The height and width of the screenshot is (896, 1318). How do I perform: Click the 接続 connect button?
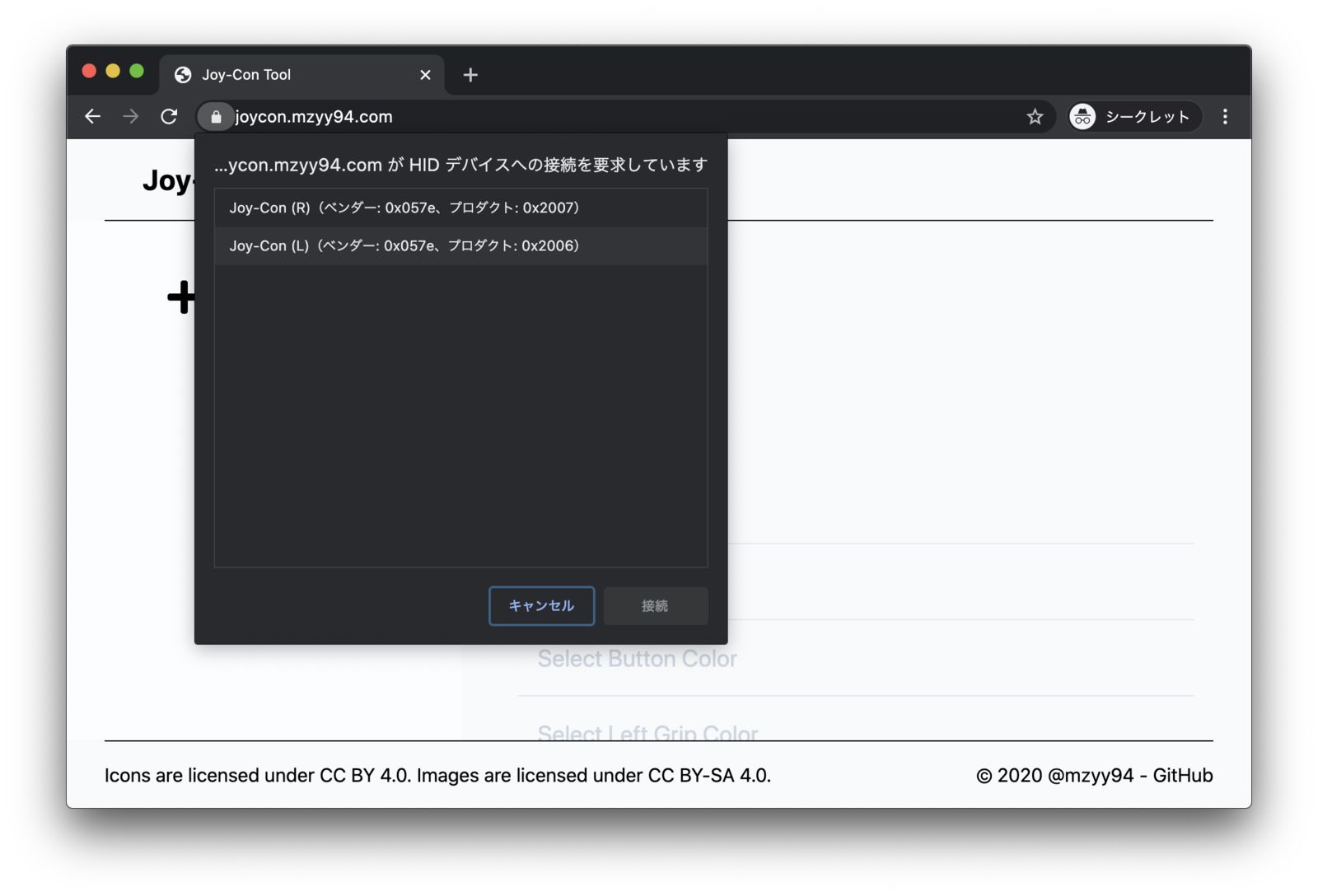click(x=656, y=606)
